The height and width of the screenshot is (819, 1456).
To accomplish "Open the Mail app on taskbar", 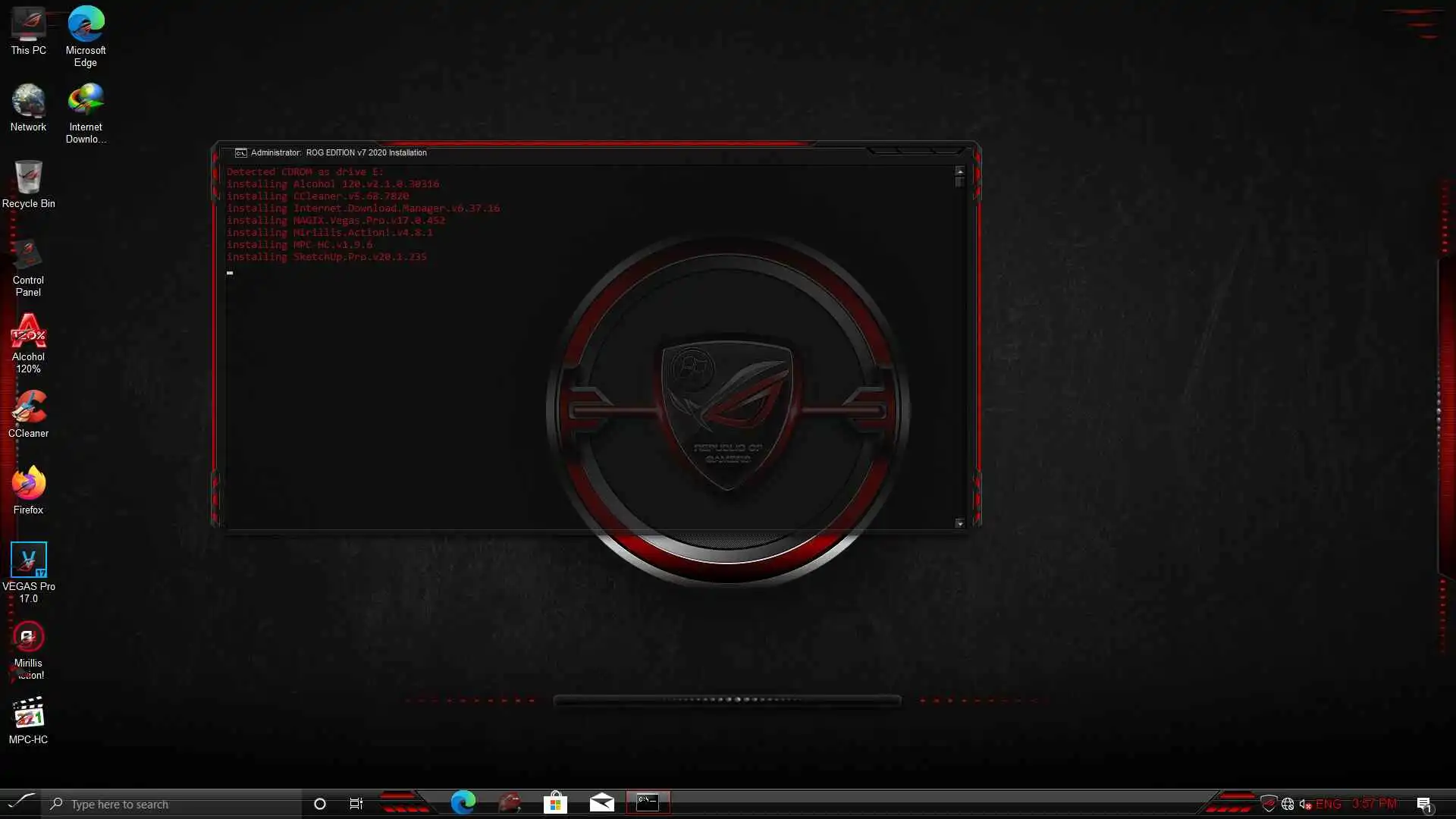I will 601,803.
